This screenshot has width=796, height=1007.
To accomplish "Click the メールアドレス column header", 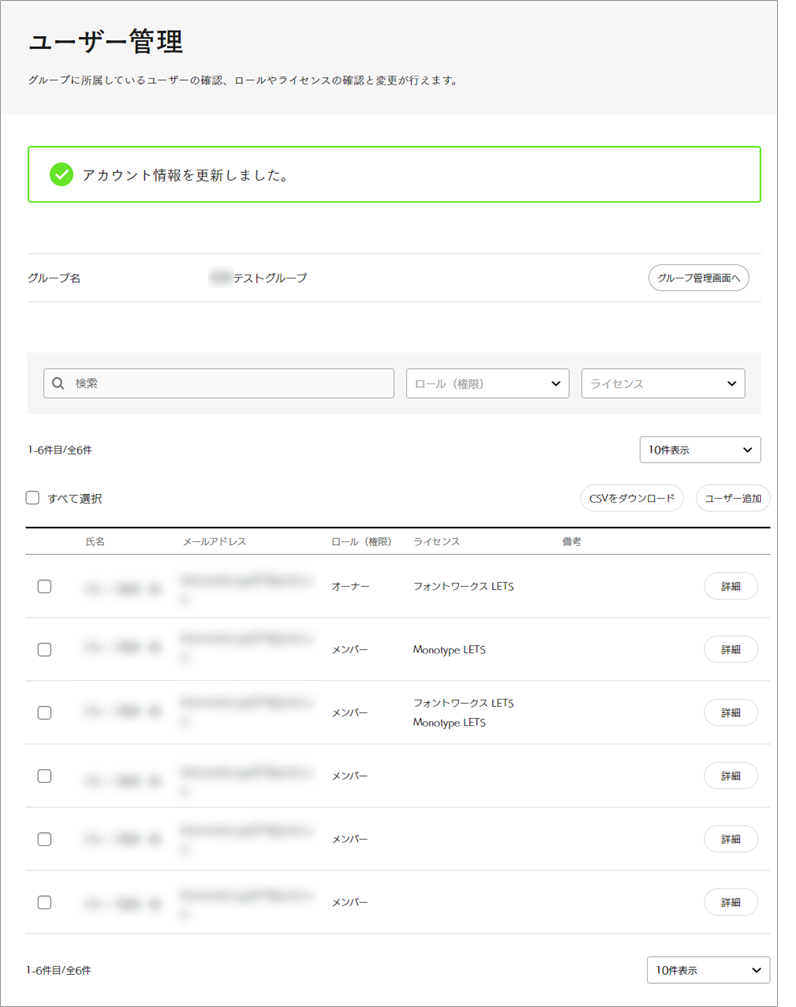I will (214, 541).
